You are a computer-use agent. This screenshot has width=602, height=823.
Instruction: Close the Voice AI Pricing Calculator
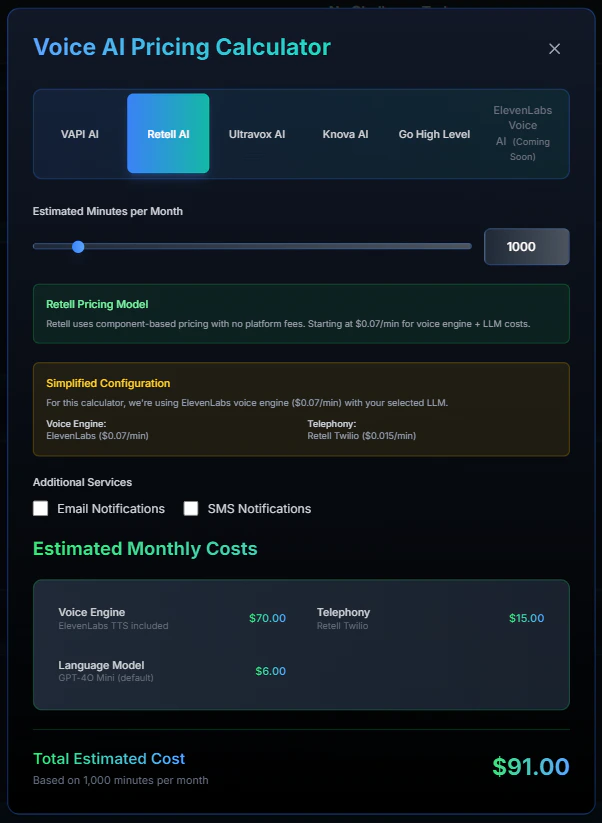coord(554,48)
